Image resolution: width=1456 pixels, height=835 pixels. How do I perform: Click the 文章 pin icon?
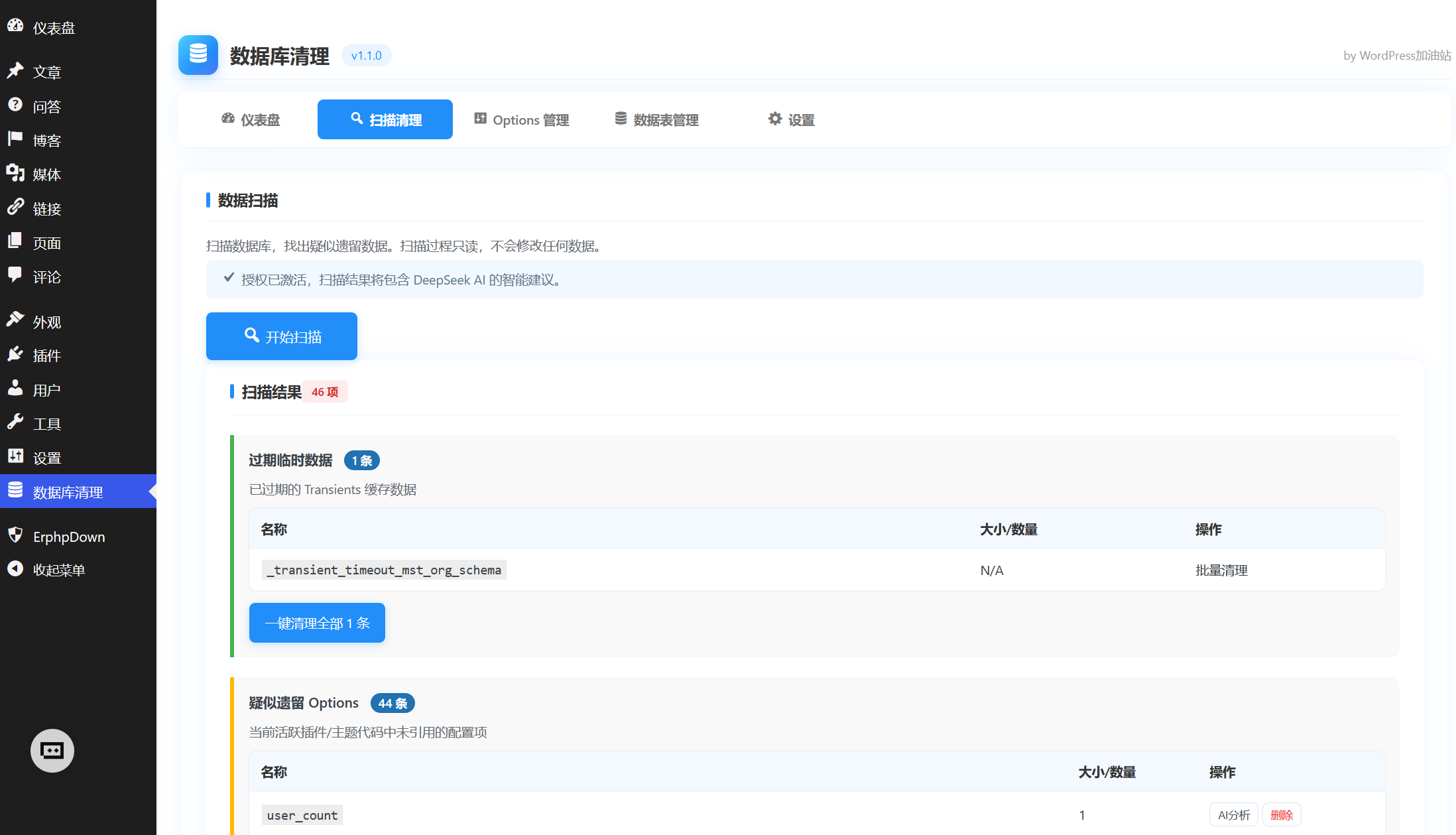pyautogui.click(x=15, y=71)
